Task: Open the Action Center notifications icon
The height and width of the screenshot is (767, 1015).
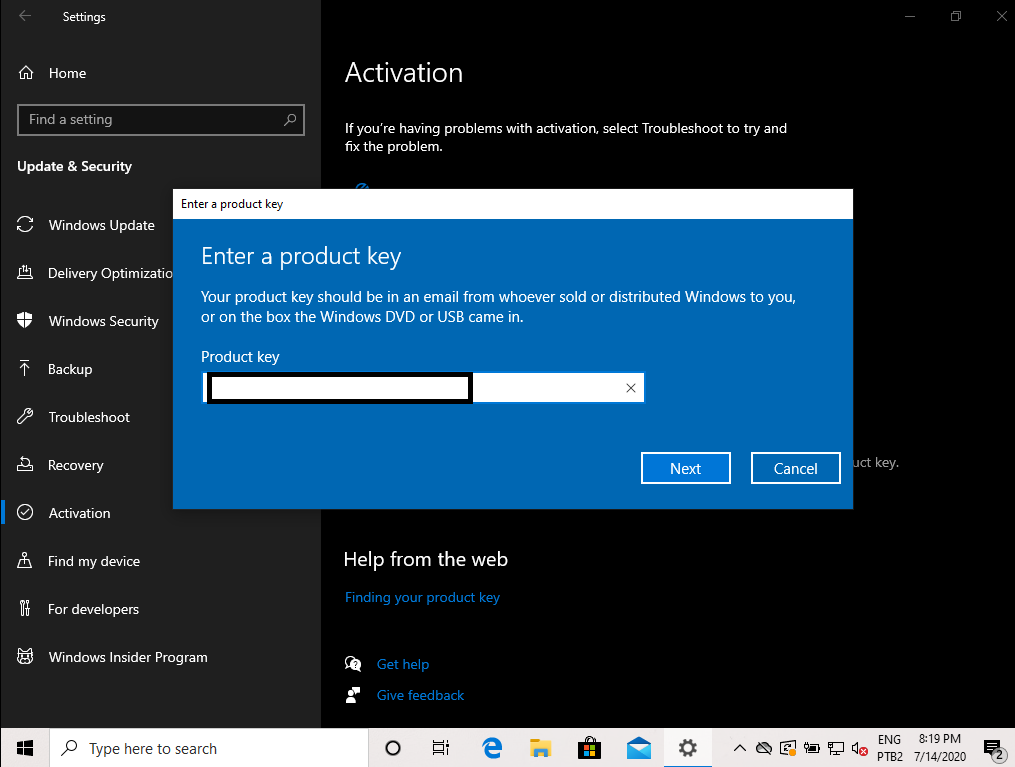Action: (993, 750)
